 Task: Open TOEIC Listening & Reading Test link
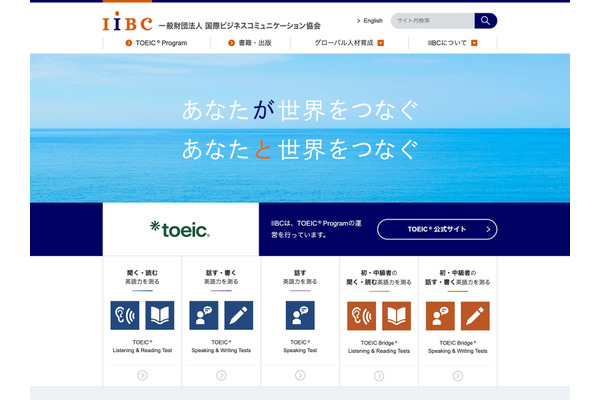point(142,346)
